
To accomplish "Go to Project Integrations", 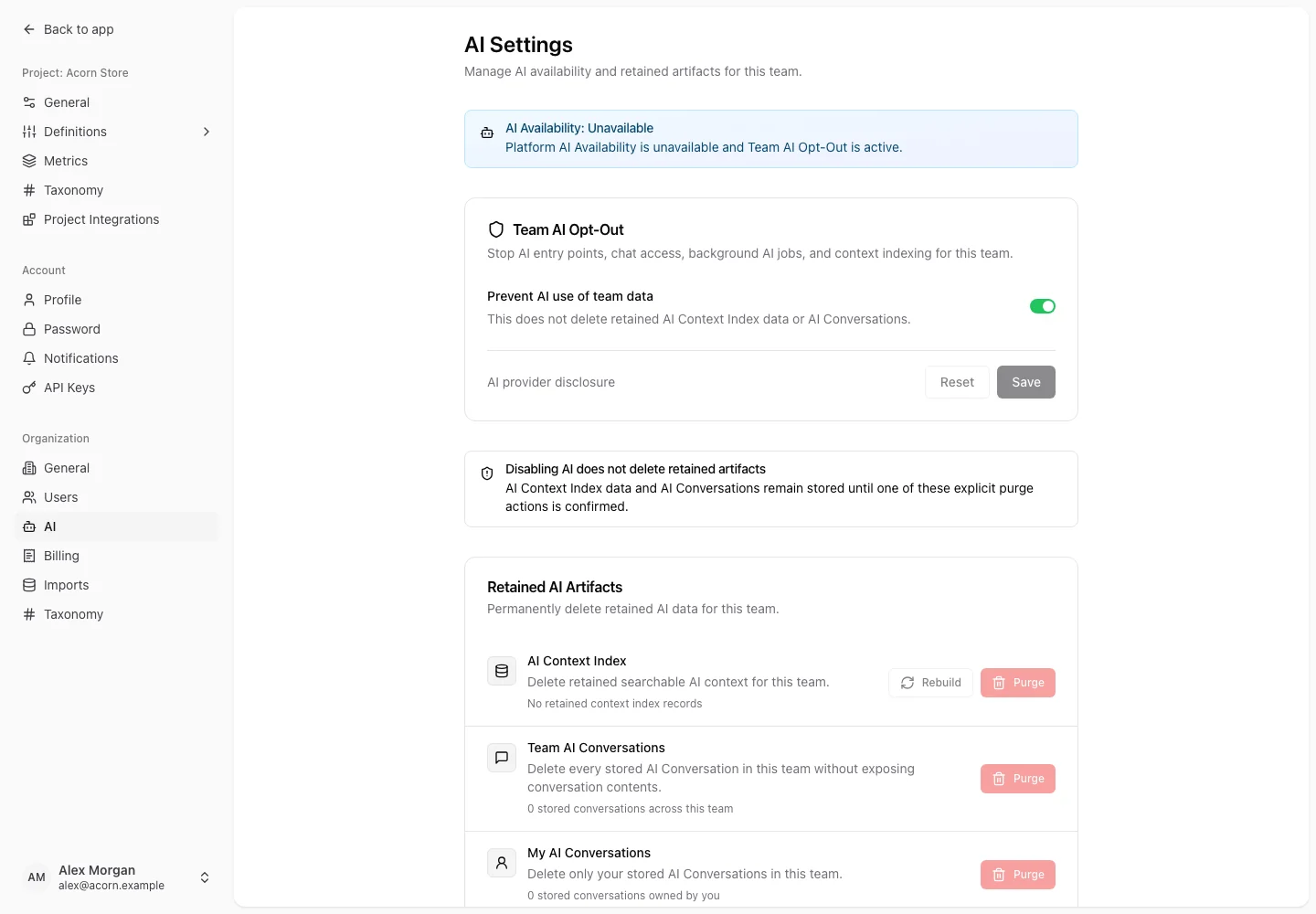I will [x=117, y=219].
